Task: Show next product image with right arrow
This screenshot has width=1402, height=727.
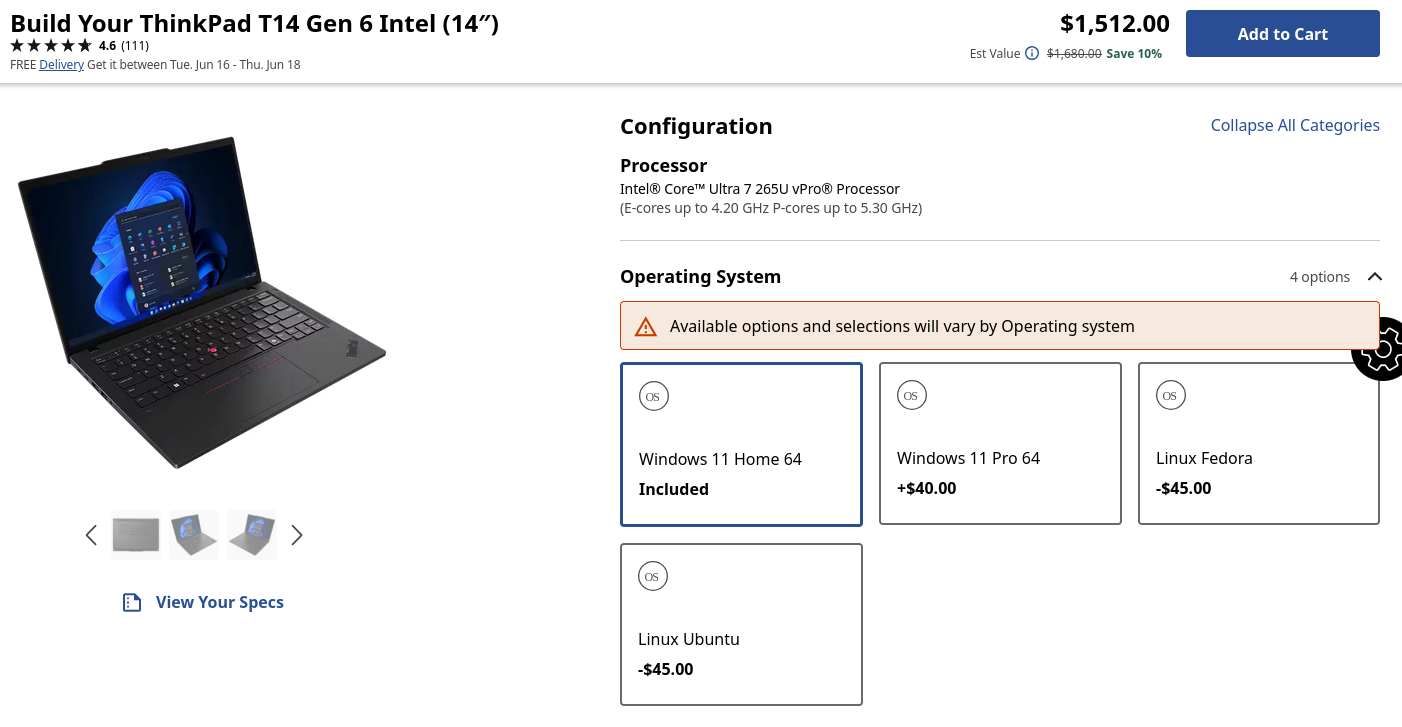Action: click(296, 535)
